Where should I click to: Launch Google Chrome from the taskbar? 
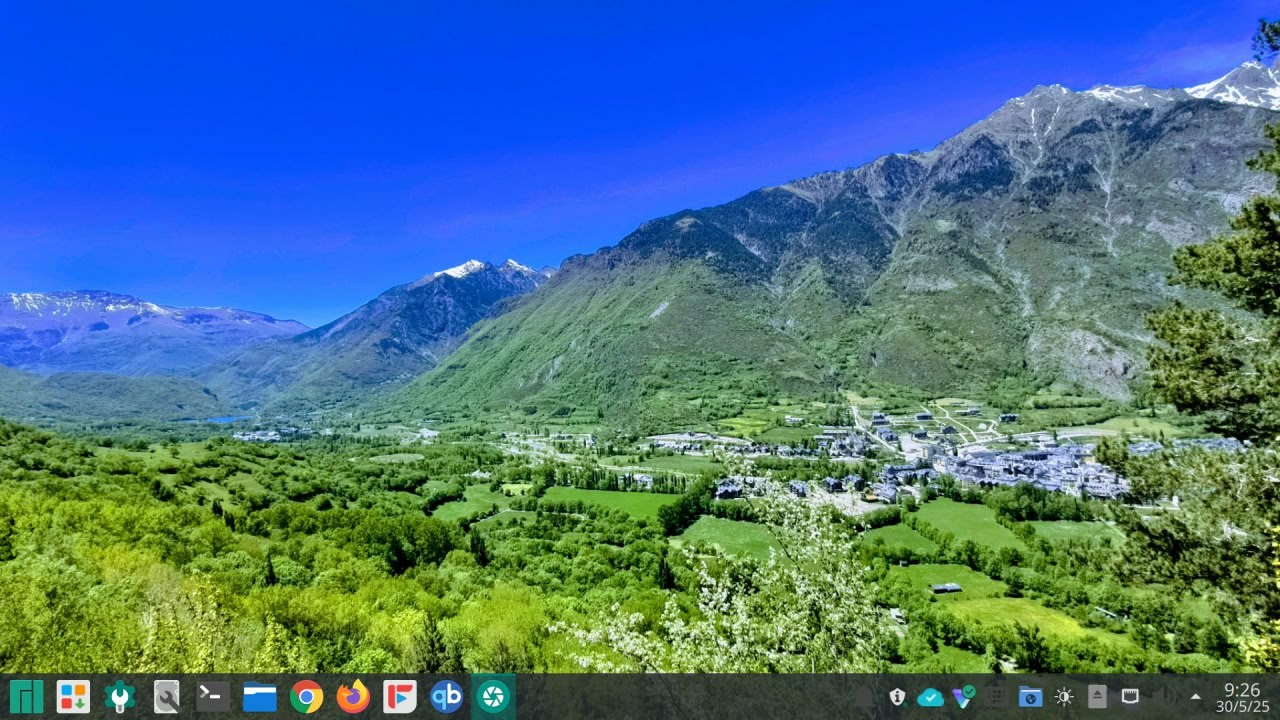click(x=307, y=696)
